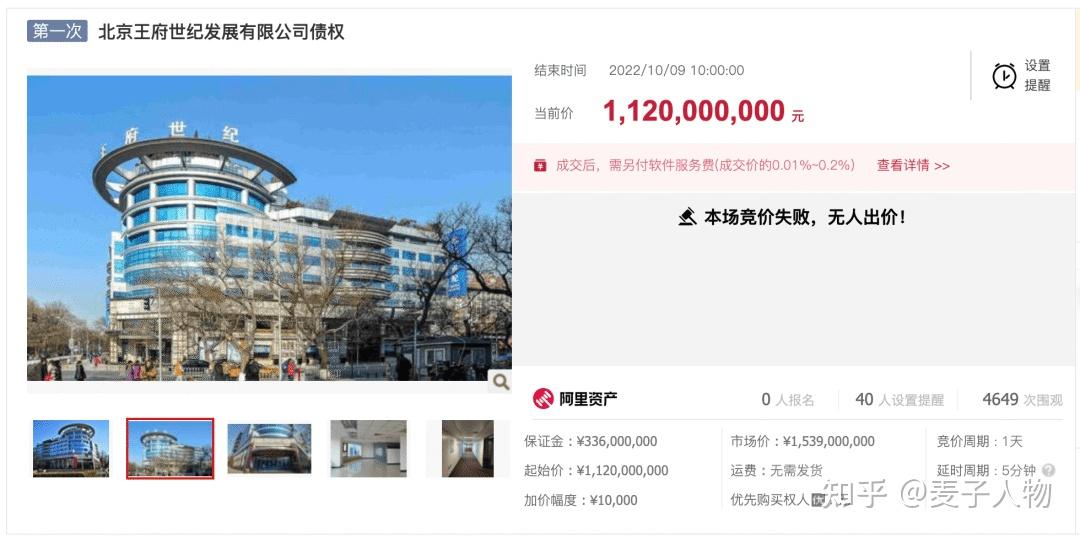
Task: Click the main building photo
Action: 269,228
